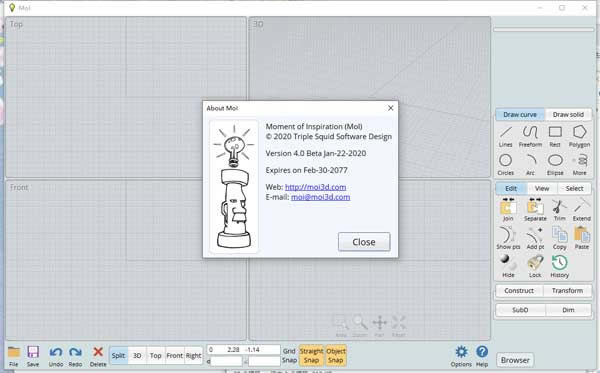
Task: Pick the Polygon drawing tool
Action: click(x=579, y=137)
